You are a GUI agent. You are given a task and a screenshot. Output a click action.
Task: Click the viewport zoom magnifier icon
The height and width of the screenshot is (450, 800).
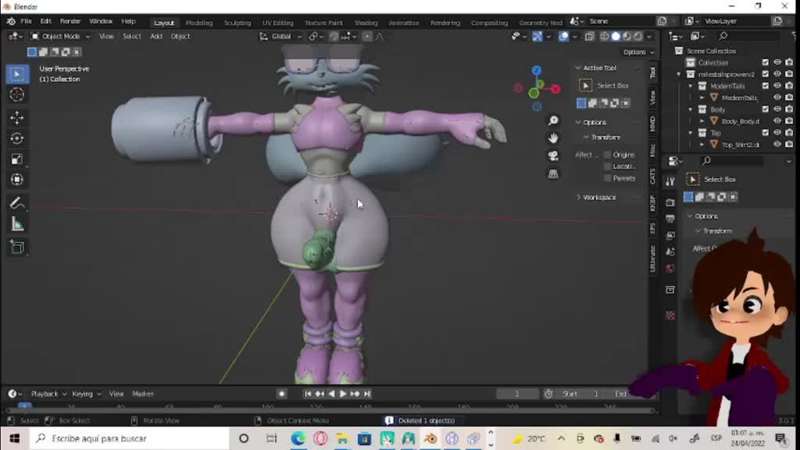[553, 120]
